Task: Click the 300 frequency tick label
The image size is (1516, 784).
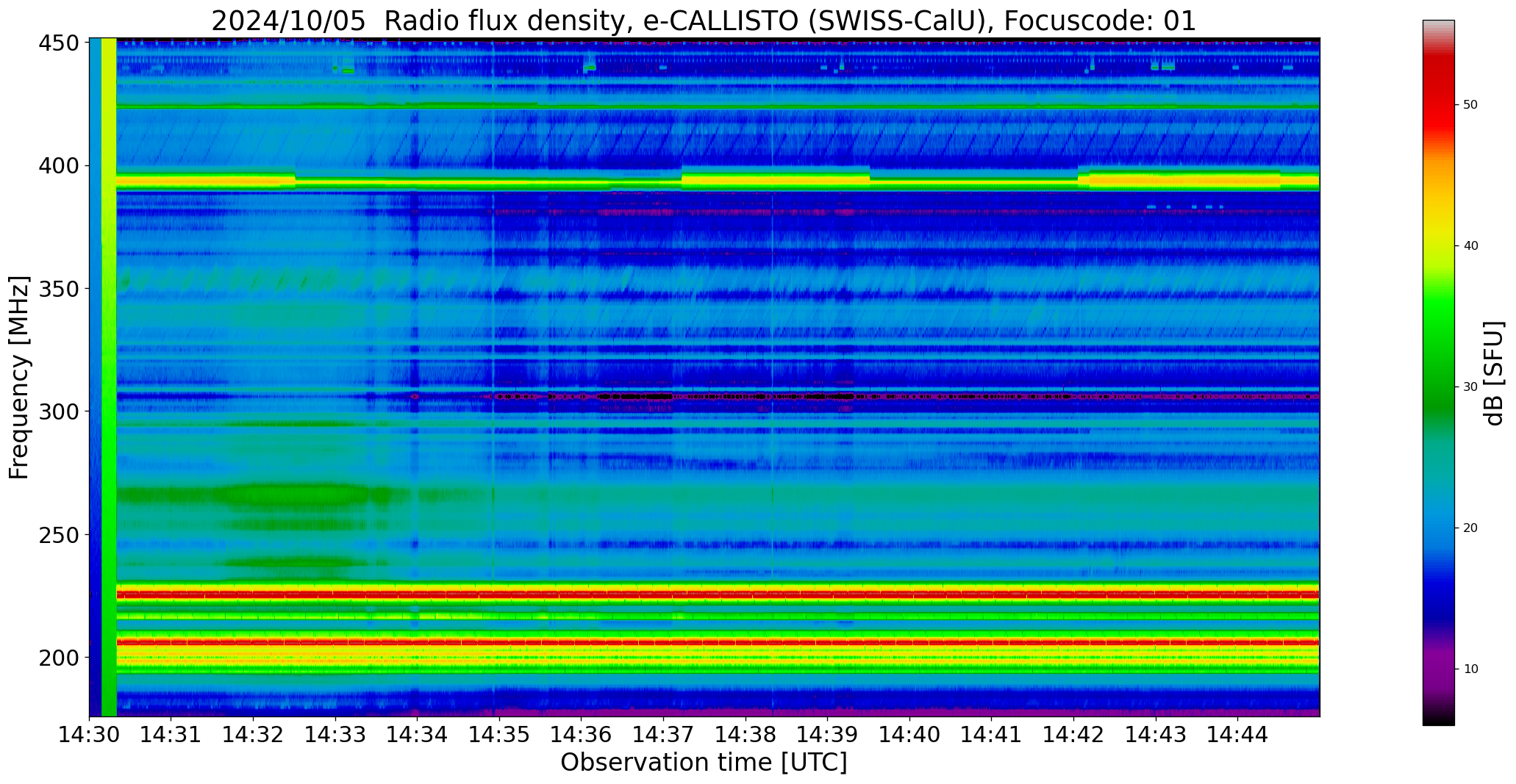Action: point(58,411)
